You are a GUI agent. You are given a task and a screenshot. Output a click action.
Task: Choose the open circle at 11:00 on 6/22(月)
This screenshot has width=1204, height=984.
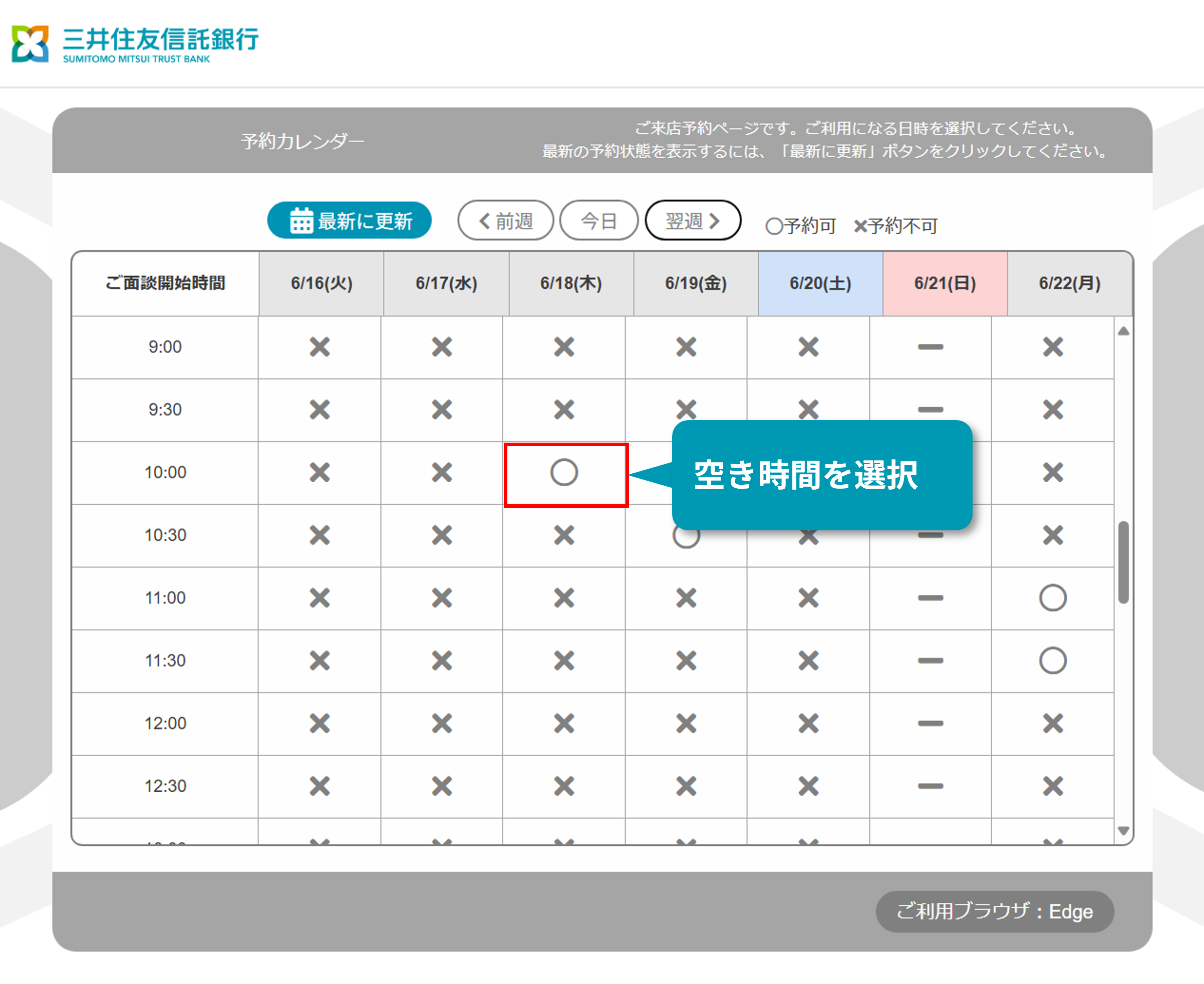pos(1053,597)
